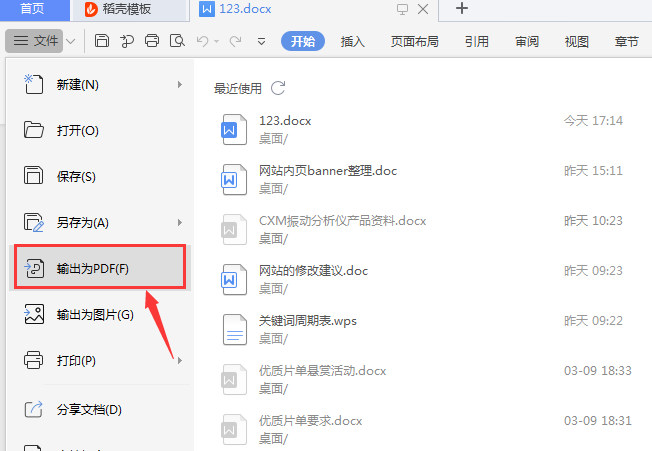Switch to the 页面布局 ribbon tab
652x451 pixels.
(415, 41)
